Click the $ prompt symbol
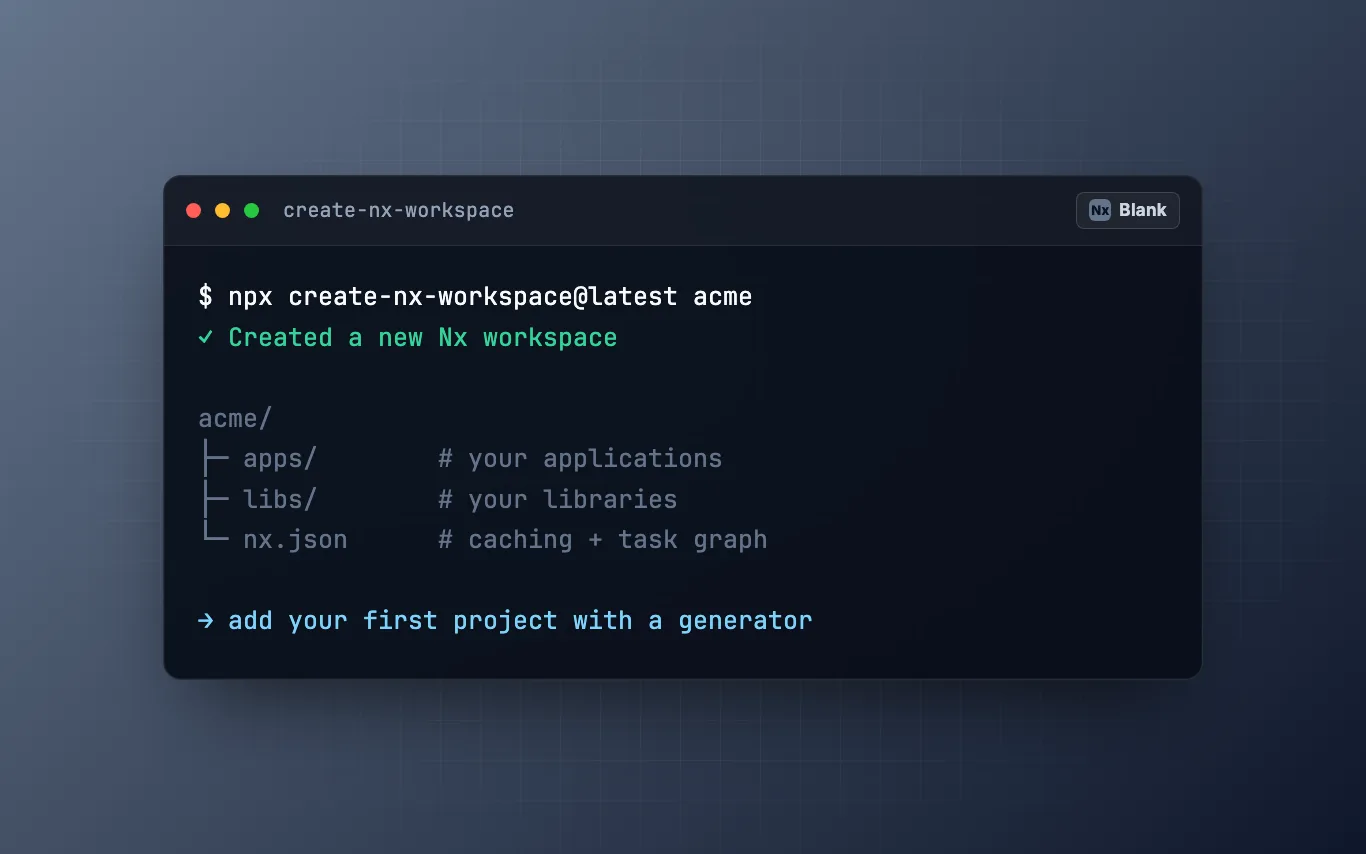1366x854 pixels. coord(205,297)
